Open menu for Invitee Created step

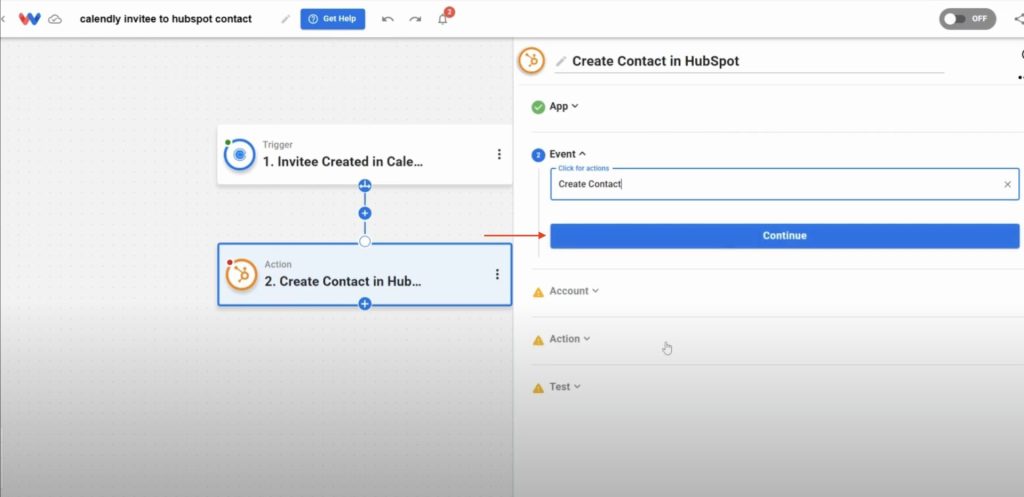pos(499,154)
